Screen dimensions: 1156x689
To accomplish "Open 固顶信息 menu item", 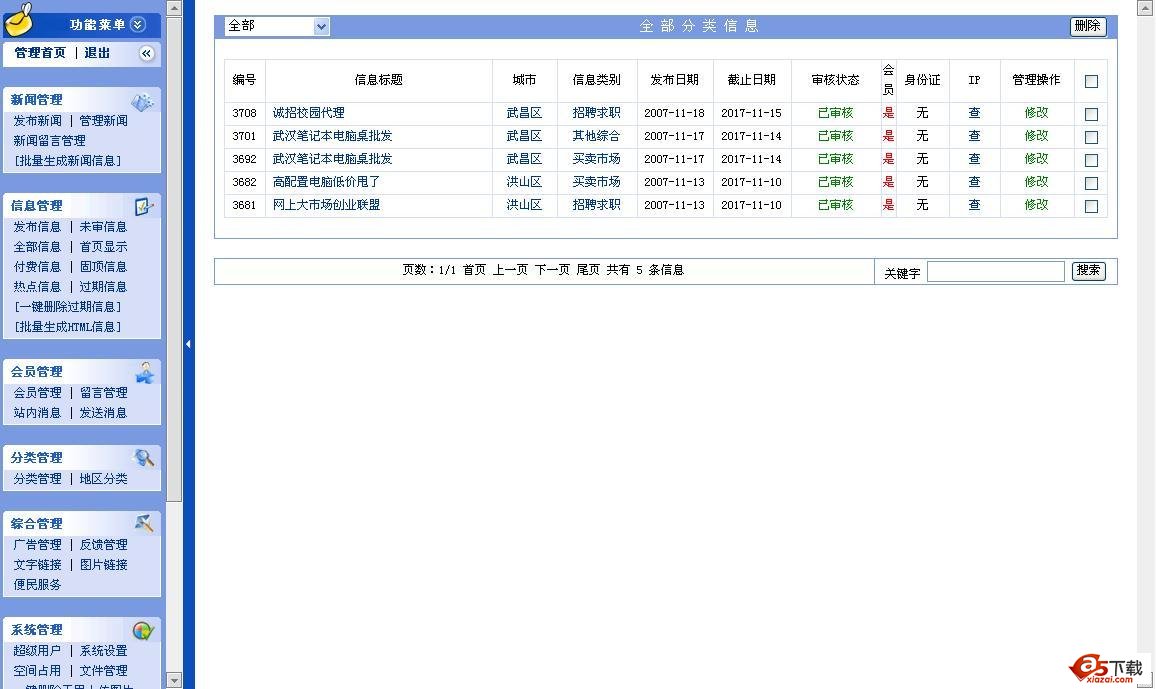I will pyautogui.click(x=103, y=266).
